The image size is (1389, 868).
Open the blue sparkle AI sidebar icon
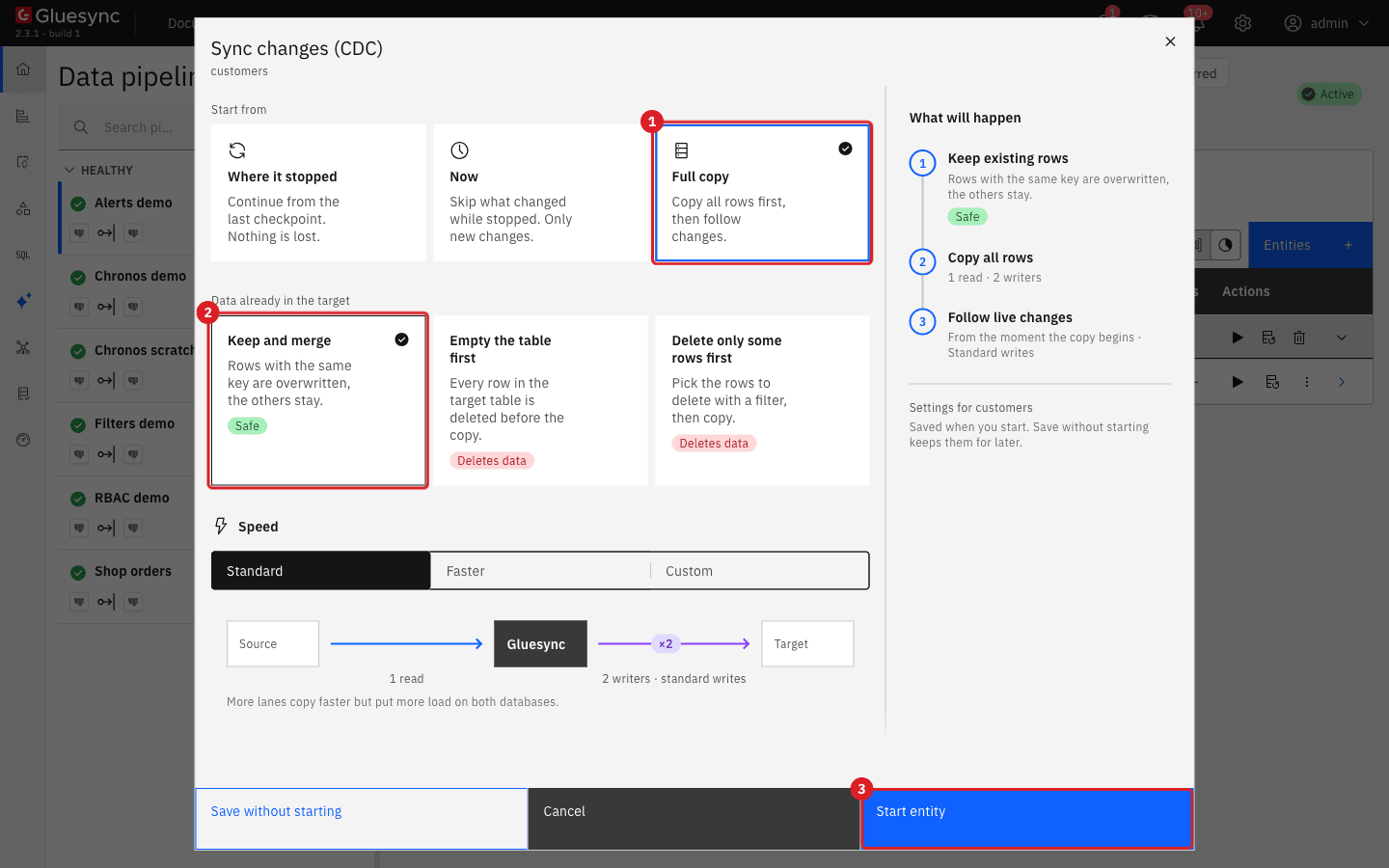[23, 301]
